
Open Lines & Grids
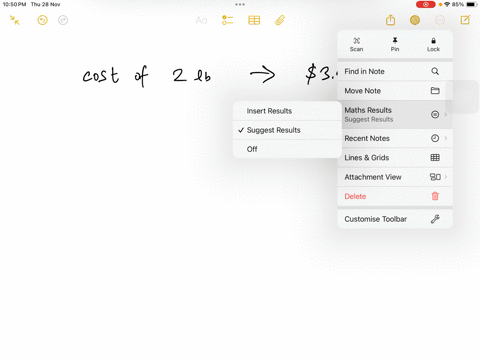click(x=395, y=158)
